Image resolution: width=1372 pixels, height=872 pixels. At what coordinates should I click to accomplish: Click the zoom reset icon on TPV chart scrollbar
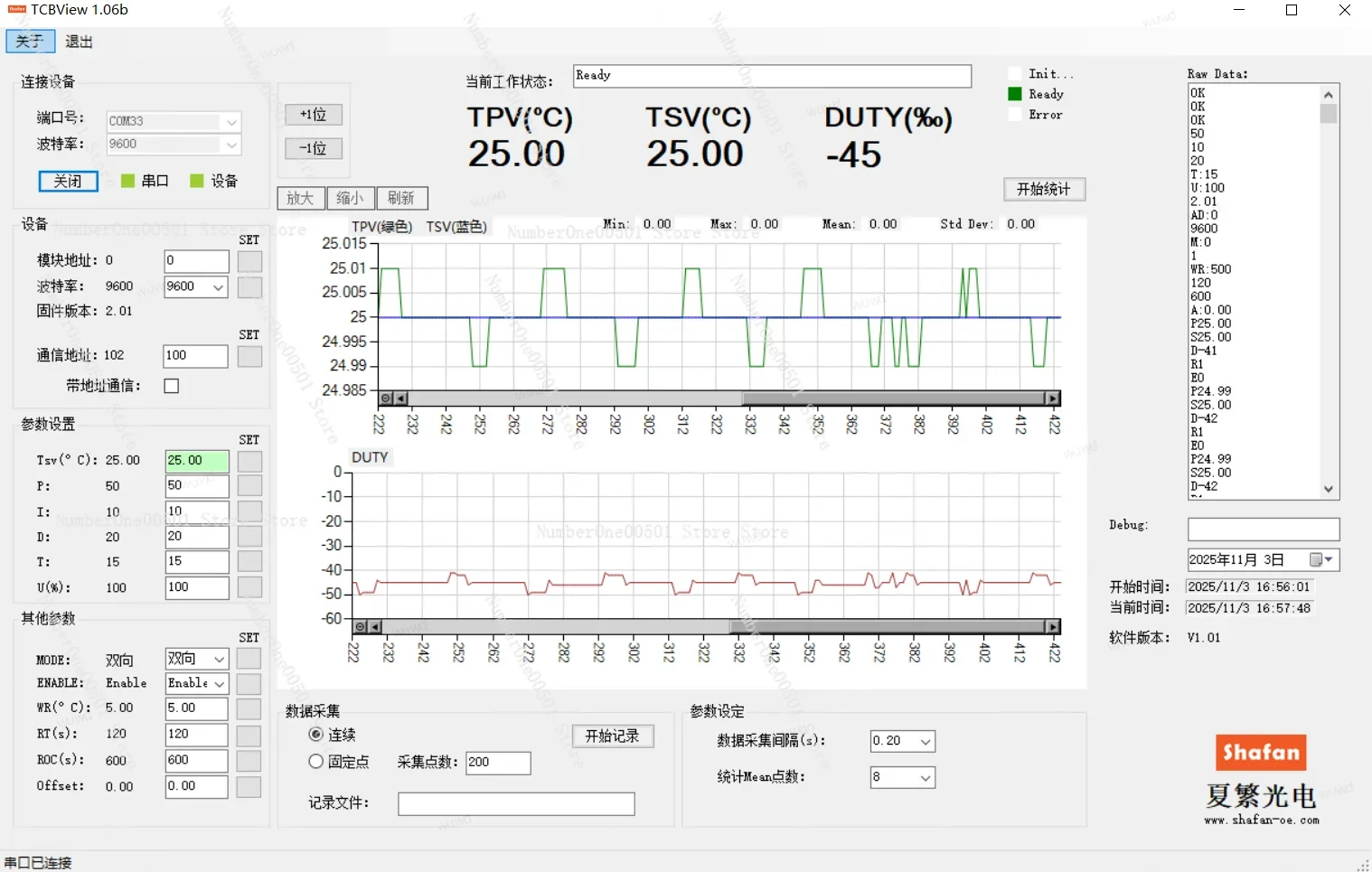[386, 398]
